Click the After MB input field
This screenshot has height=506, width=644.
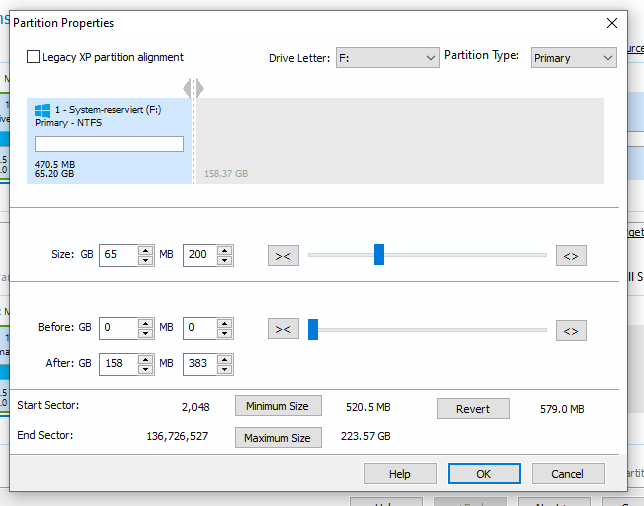coord(200,364)
